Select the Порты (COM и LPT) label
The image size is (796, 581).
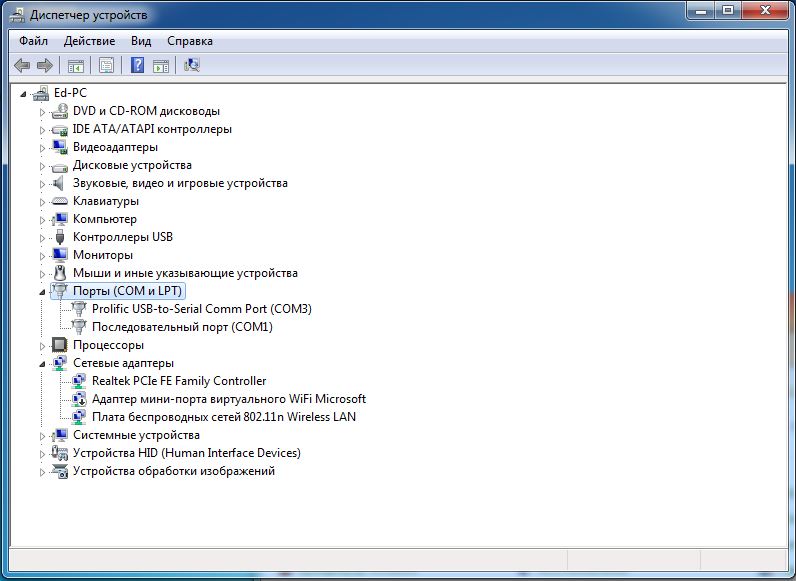pyautogui.click(x=127, y=291)
